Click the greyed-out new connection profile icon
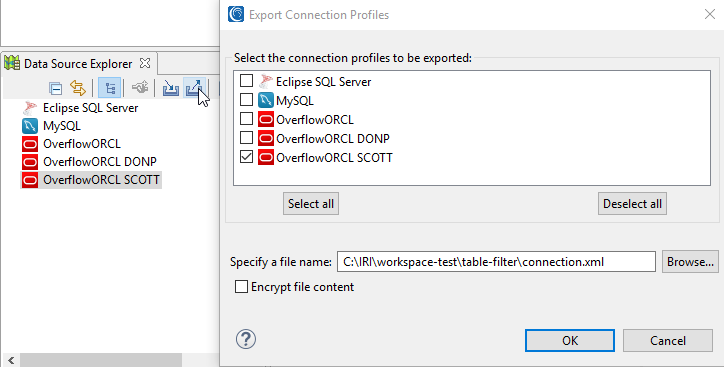The width and height of the screenshot is (724, 367). (x=140, y=88)
